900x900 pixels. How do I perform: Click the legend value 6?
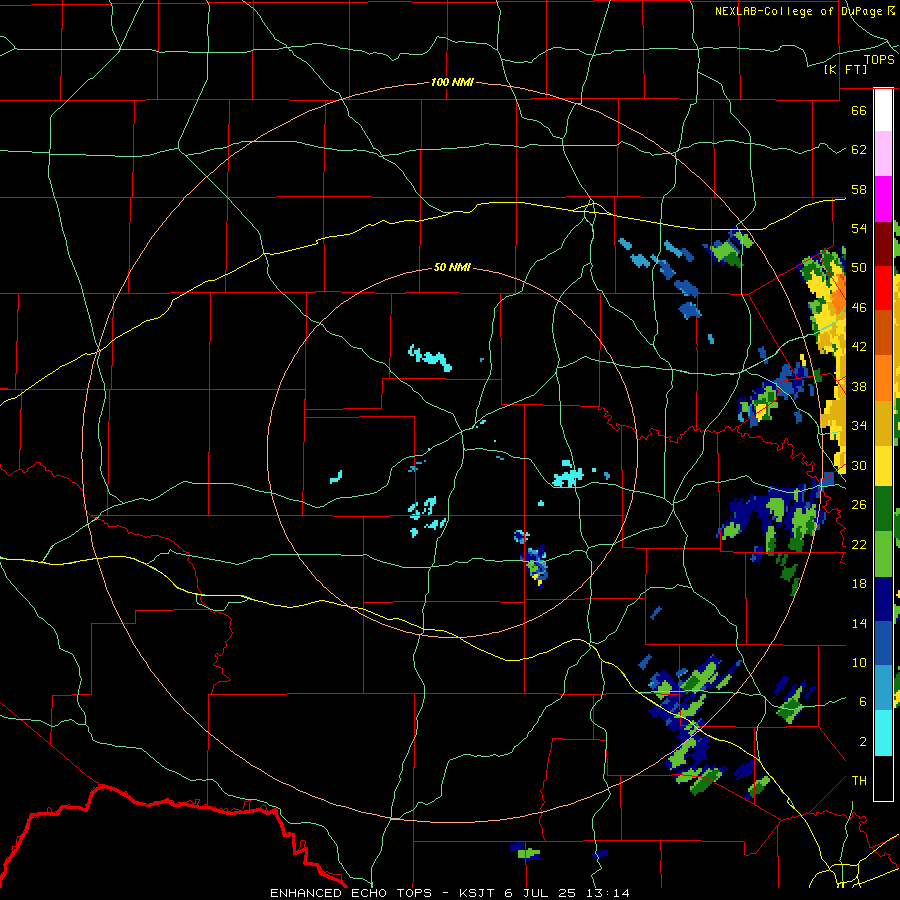click(862, 702)
